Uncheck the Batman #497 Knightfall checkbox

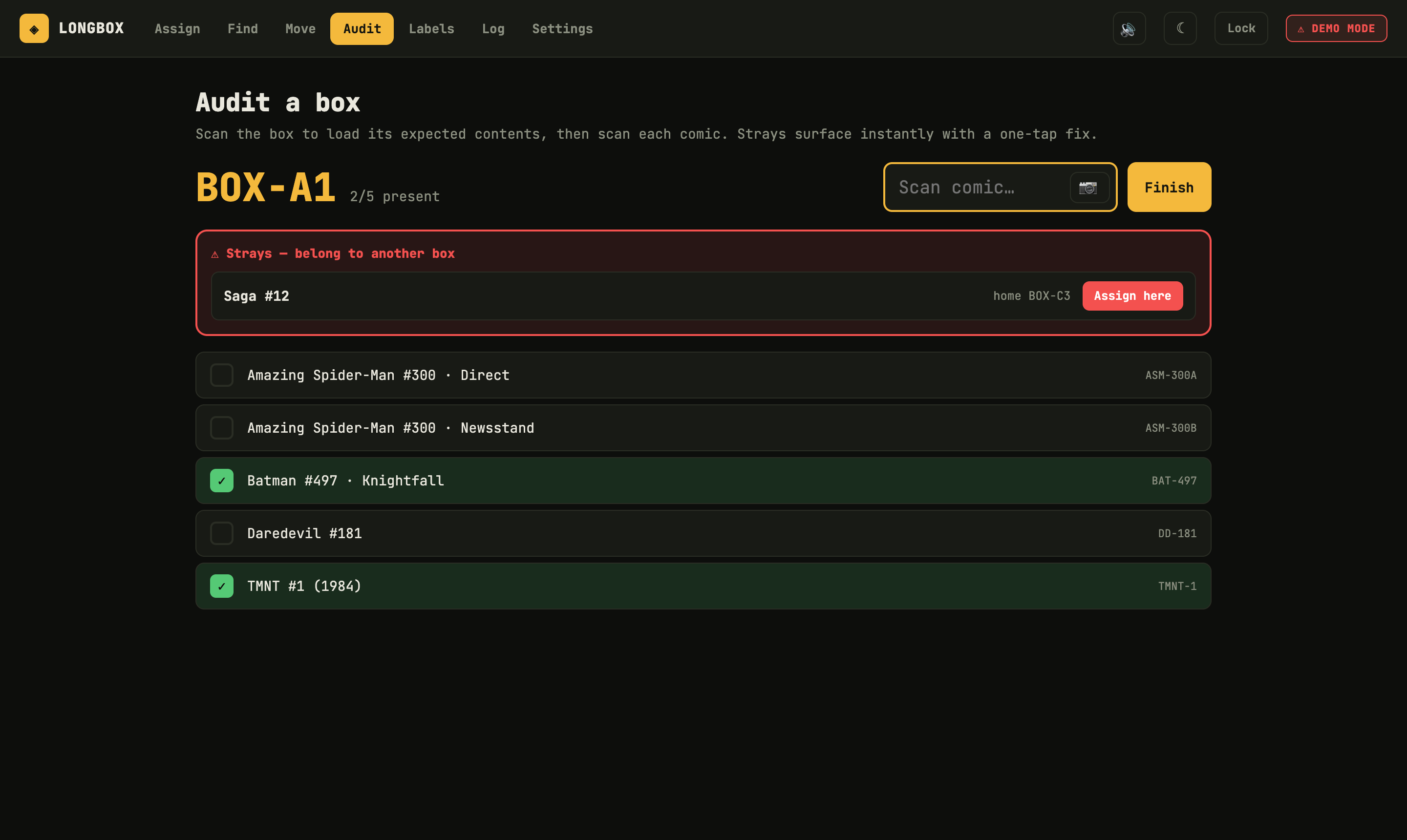(x=222, y=481)
